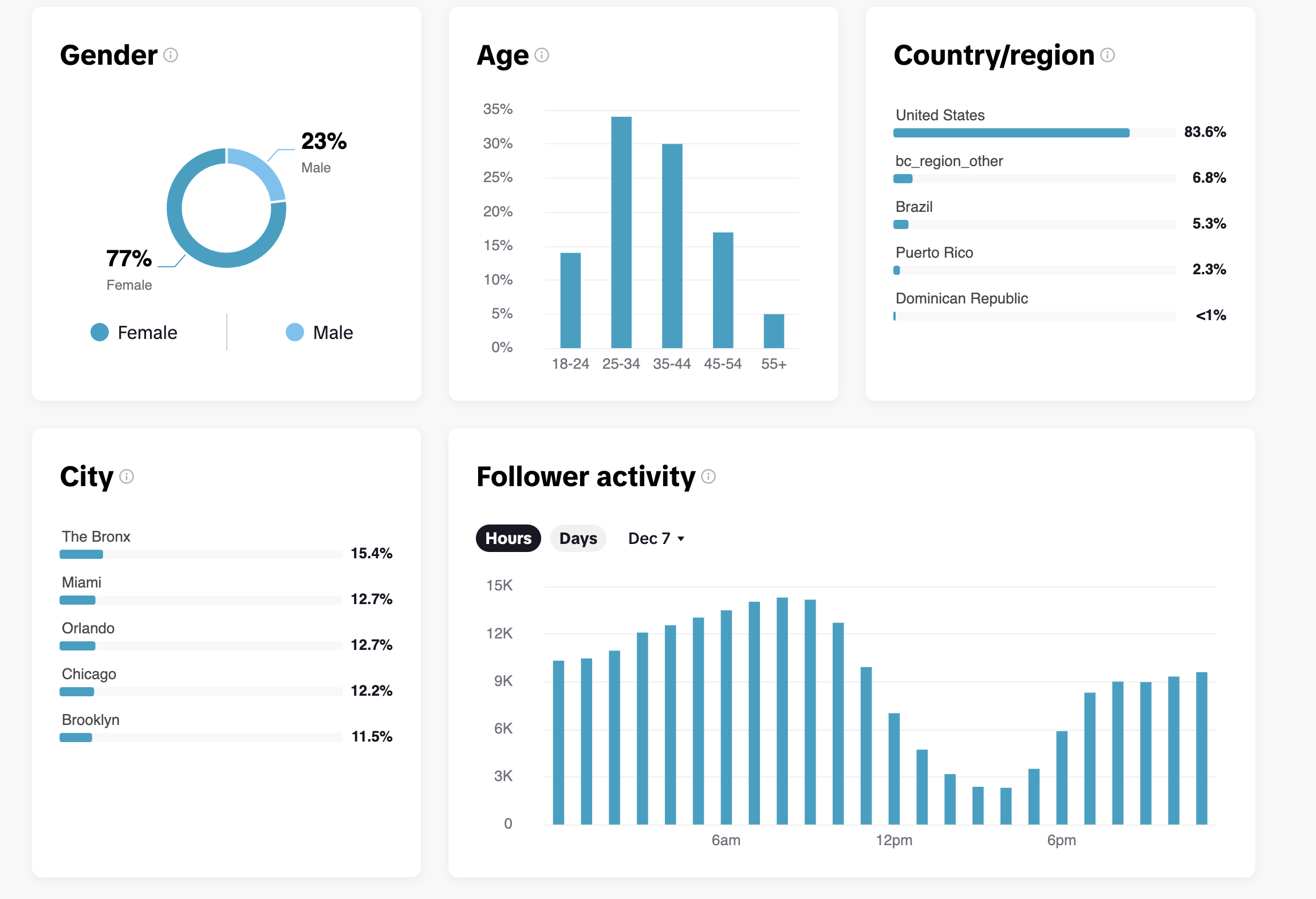Click the info icon beside Gender

point(171,55)
